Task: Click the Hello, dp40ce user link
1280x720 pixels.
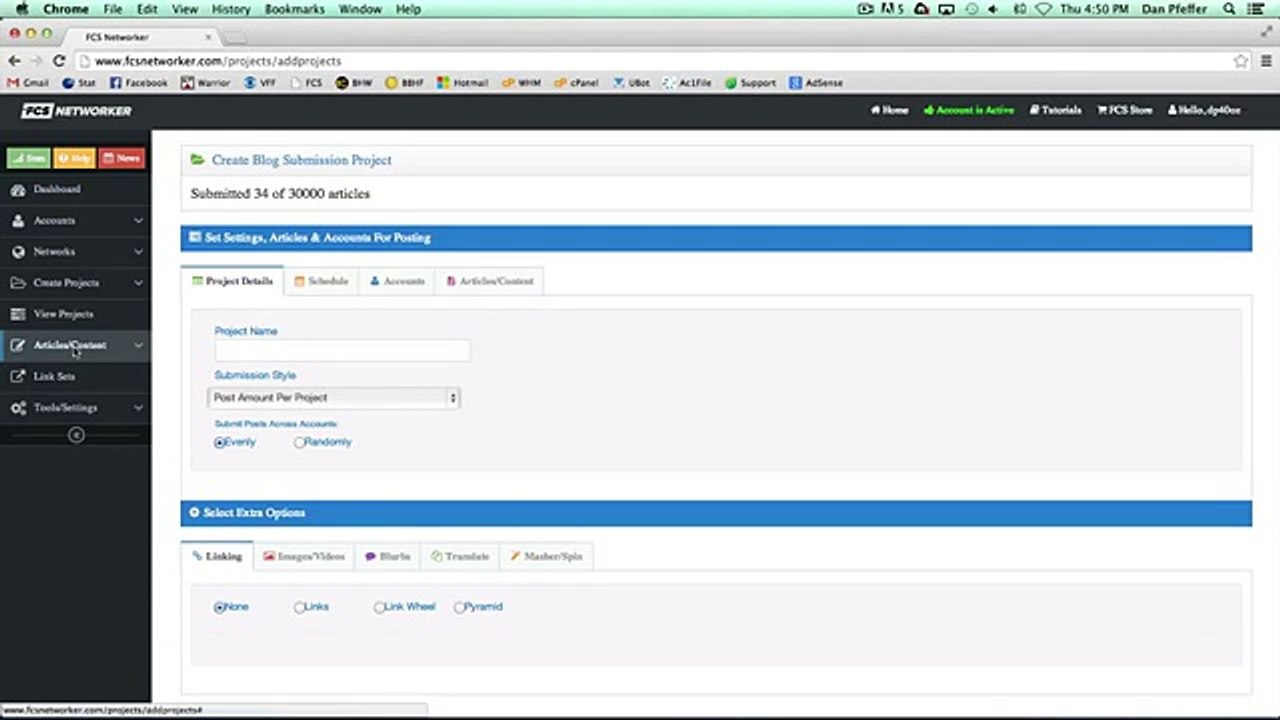Action: pos(1204,110)
